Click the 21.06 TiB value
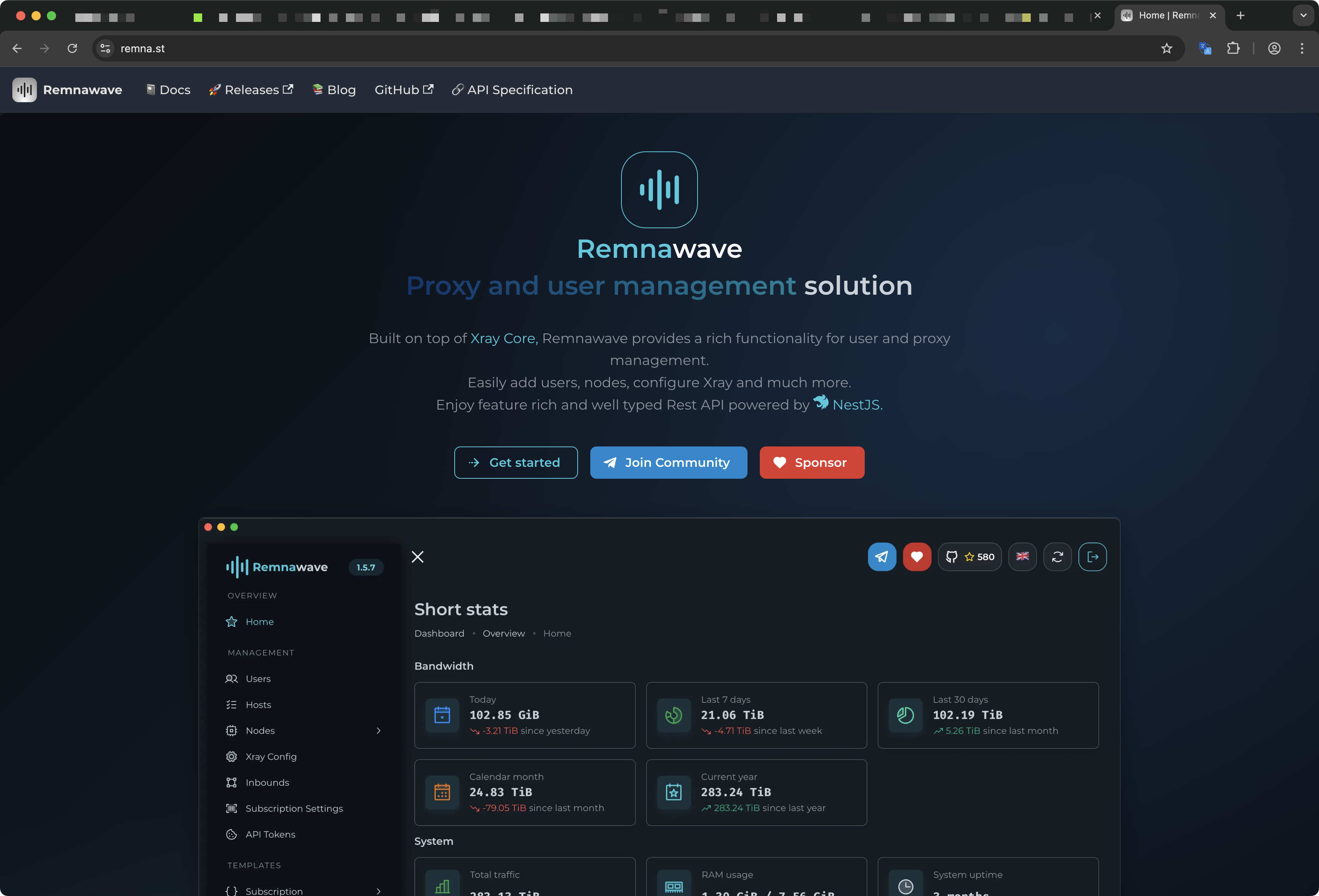 (732, 715)
